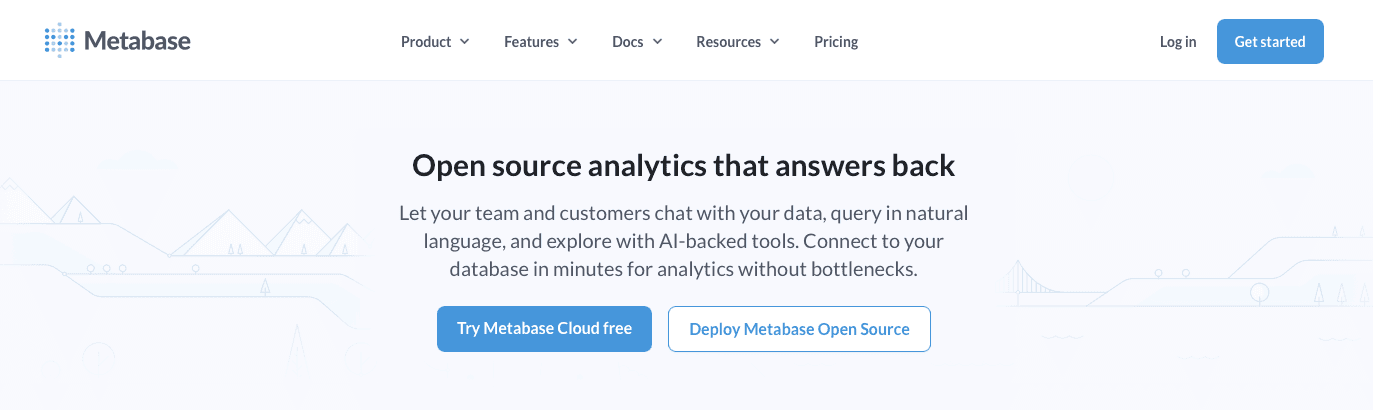Click the round tree illustration on the right
The height and width of the screenshot is (410, 1373).
pos(1259,292)
